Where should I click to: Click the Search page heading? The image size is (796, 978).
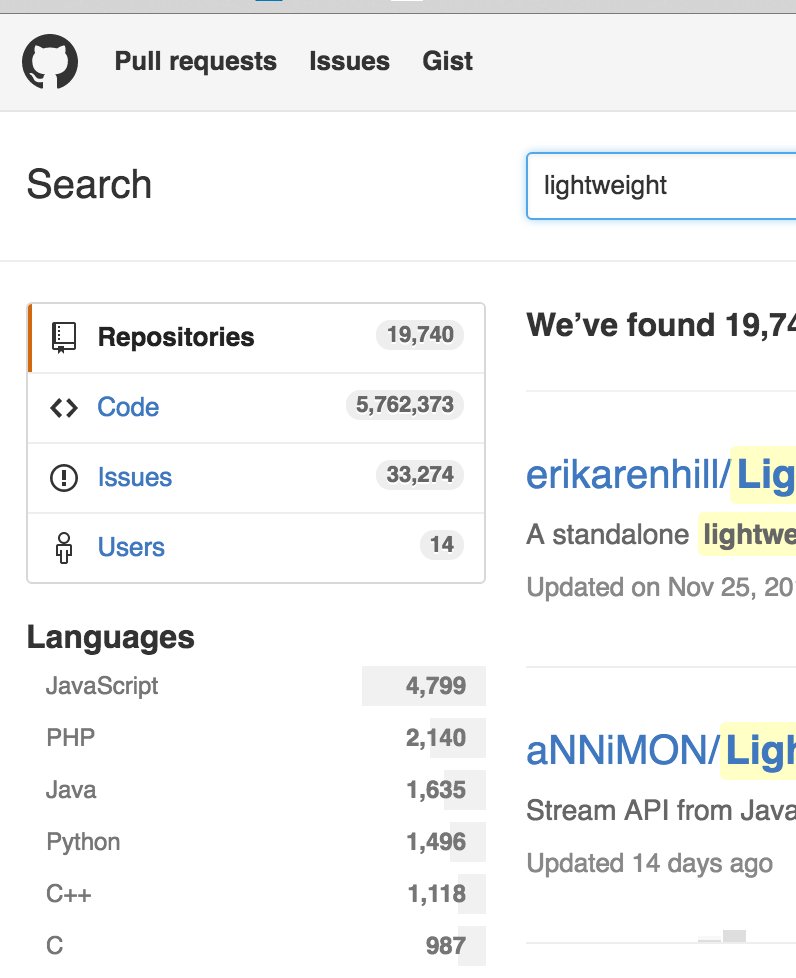pos(89,185)
